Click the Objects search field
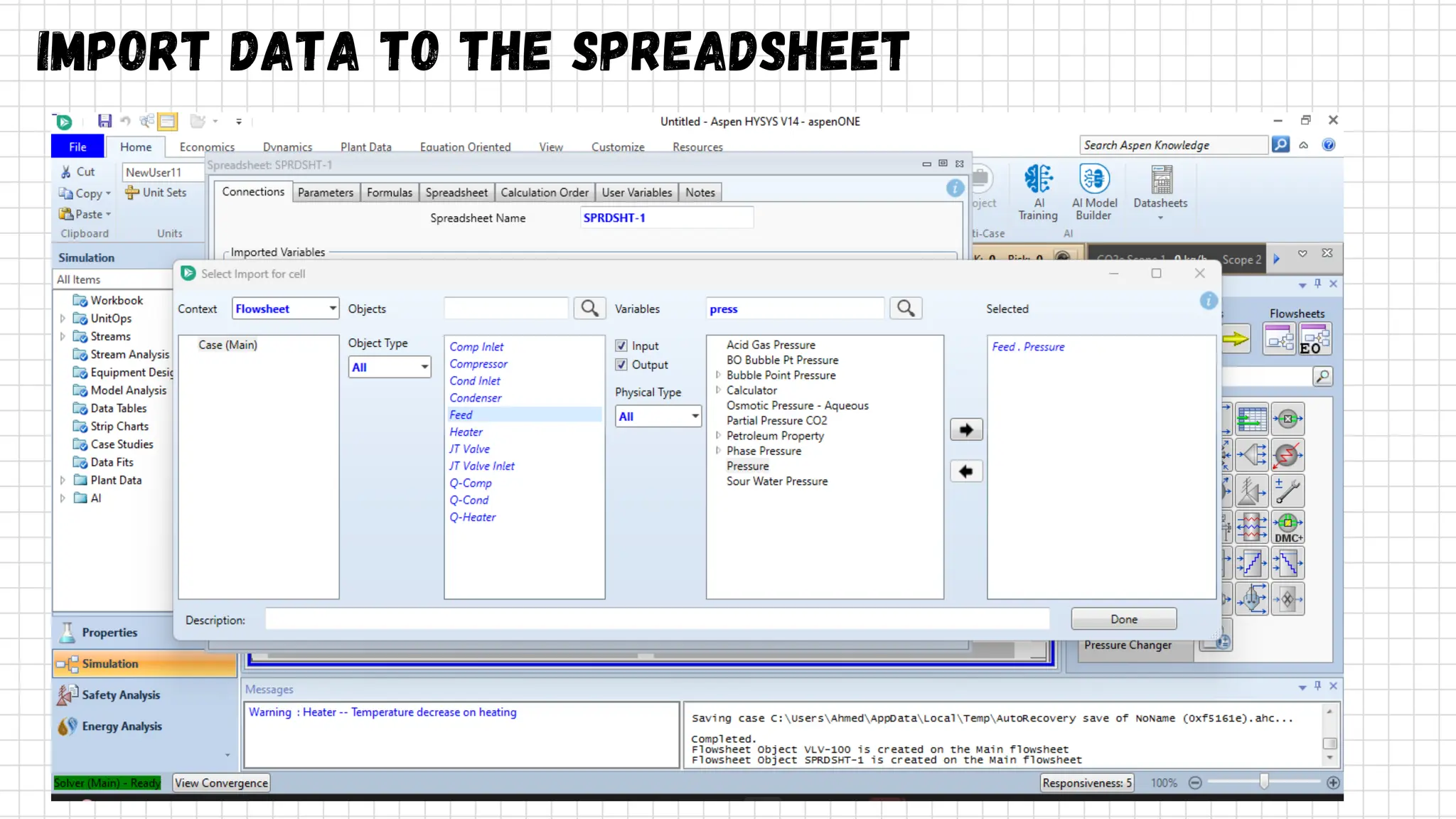 (507, 309)
